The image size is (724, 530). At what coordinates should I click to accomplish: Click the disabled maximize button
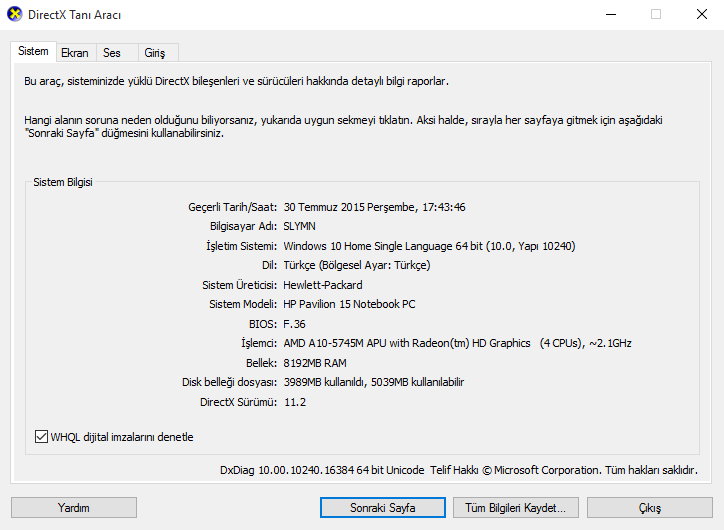click(x=656, y=14)
